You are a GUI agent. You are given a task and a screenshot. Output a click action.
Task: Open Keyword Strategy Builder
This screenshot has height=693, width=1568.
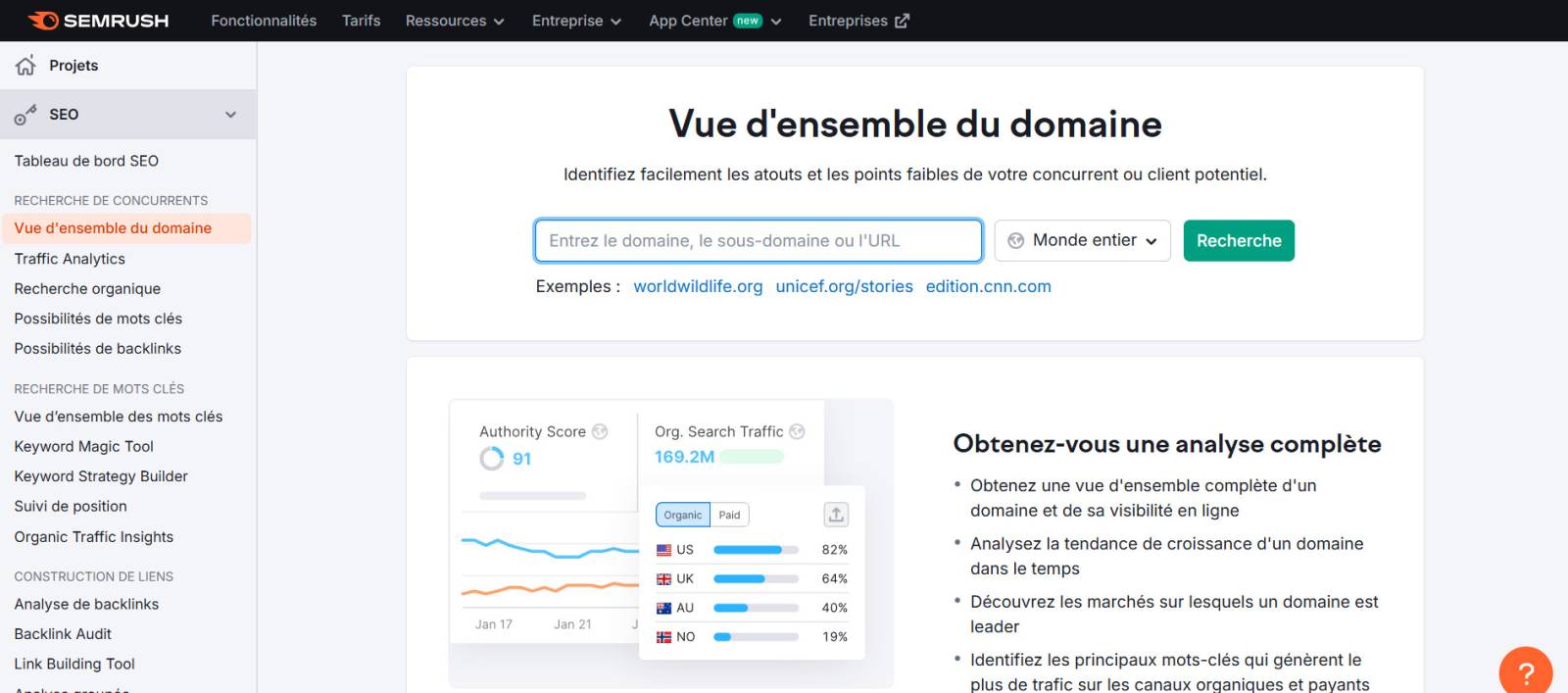pos(101,476)
